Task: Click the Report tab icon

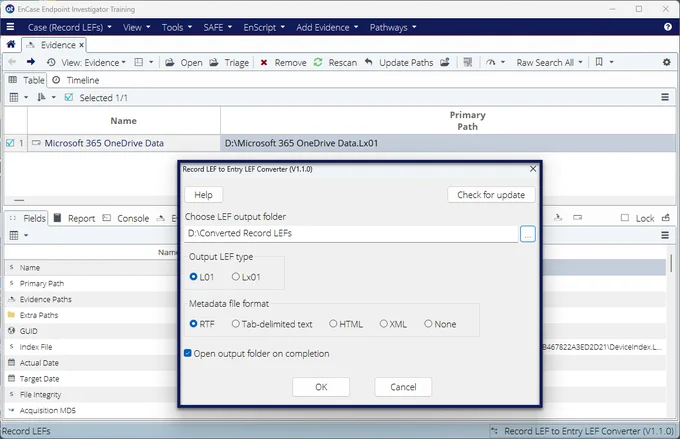Action: (x=57, y=218)
